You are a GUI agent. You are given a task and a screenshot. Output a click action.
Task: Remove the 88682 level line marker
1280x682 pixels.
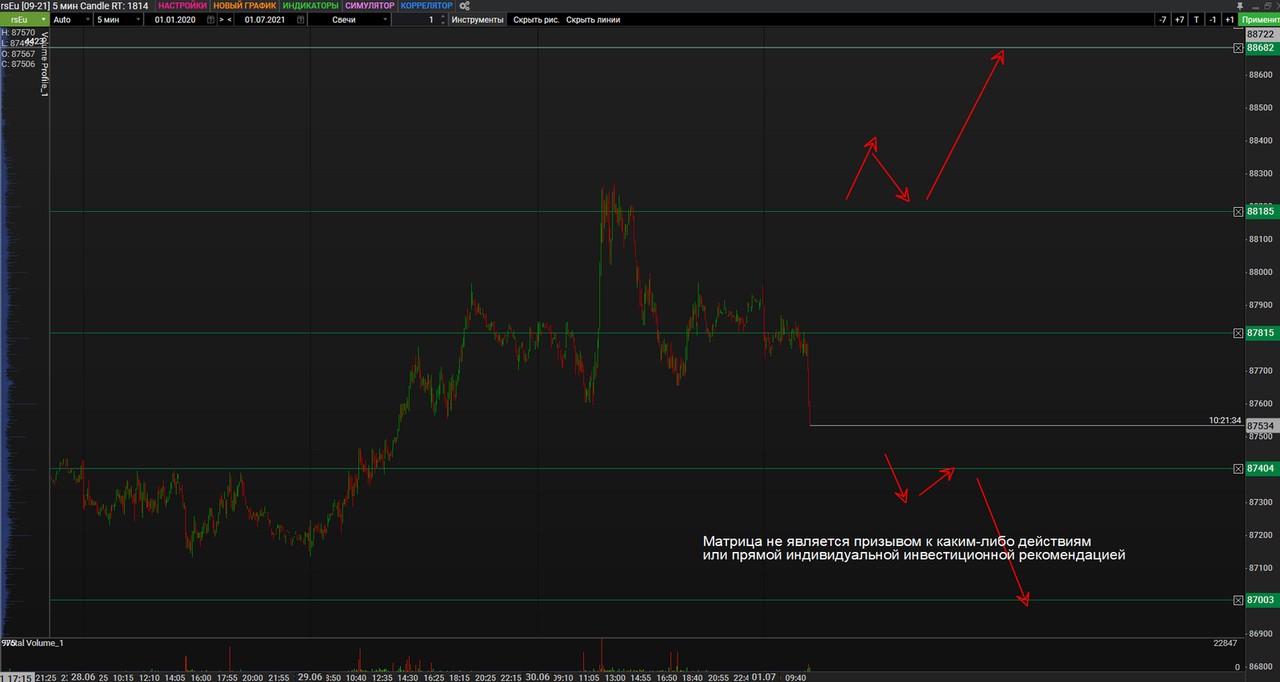[1239, 48]
